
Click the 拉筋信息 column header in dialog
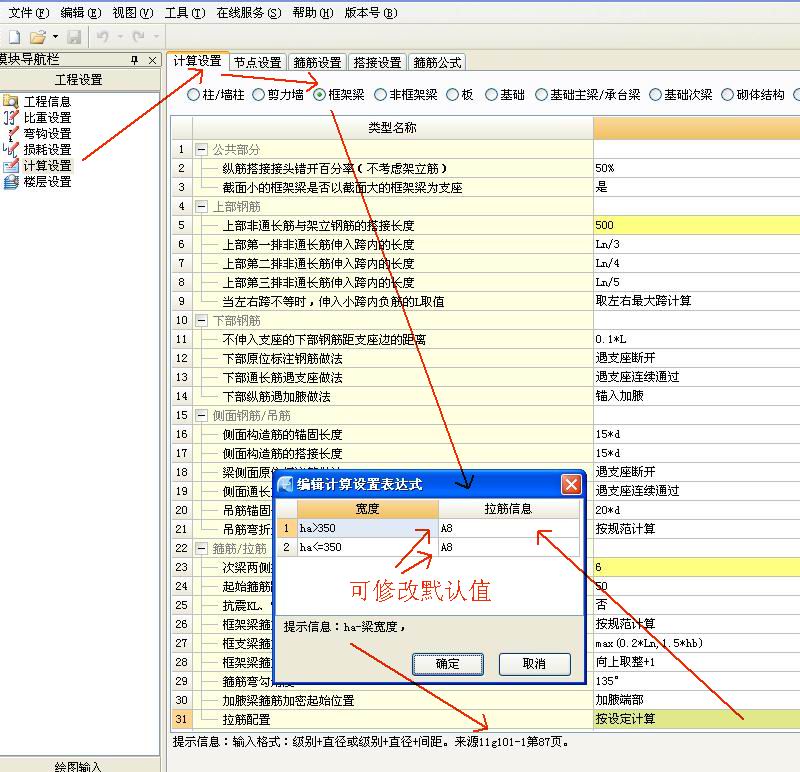508,509
